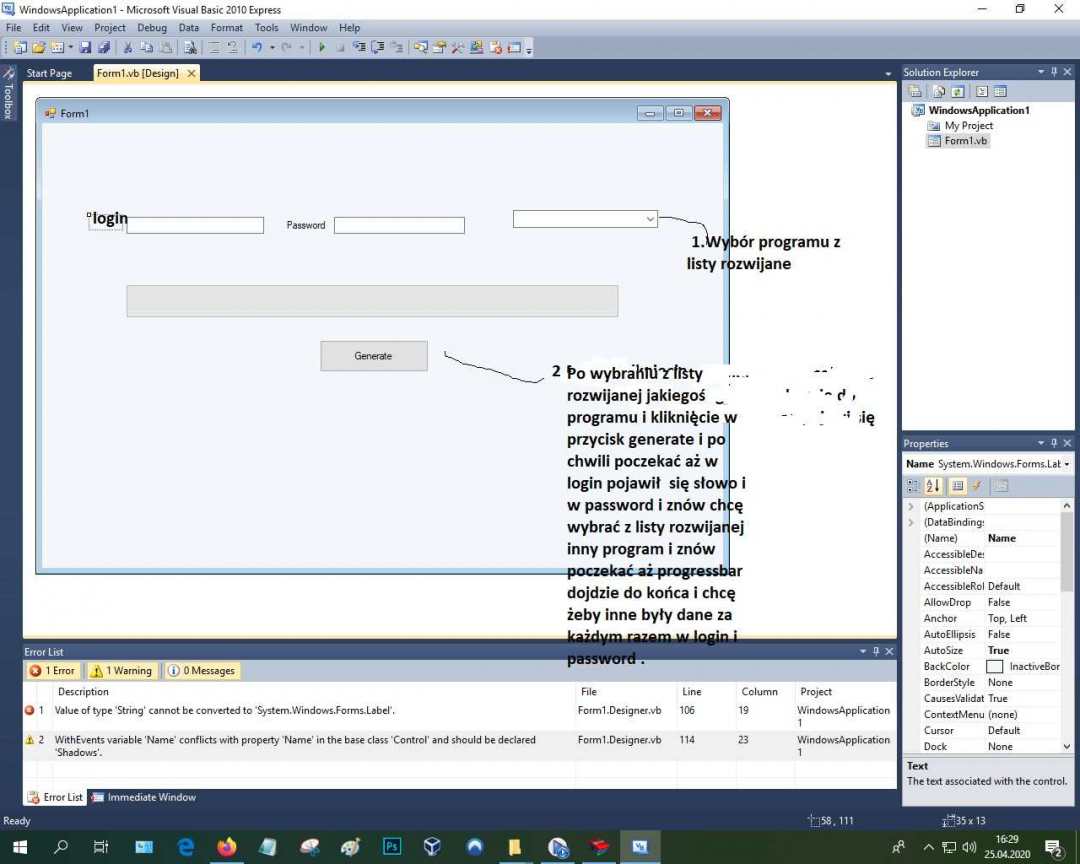
Task: Click View Code icon in Solution Explorer
Action: pyautogui.click(x=982, y=91)
